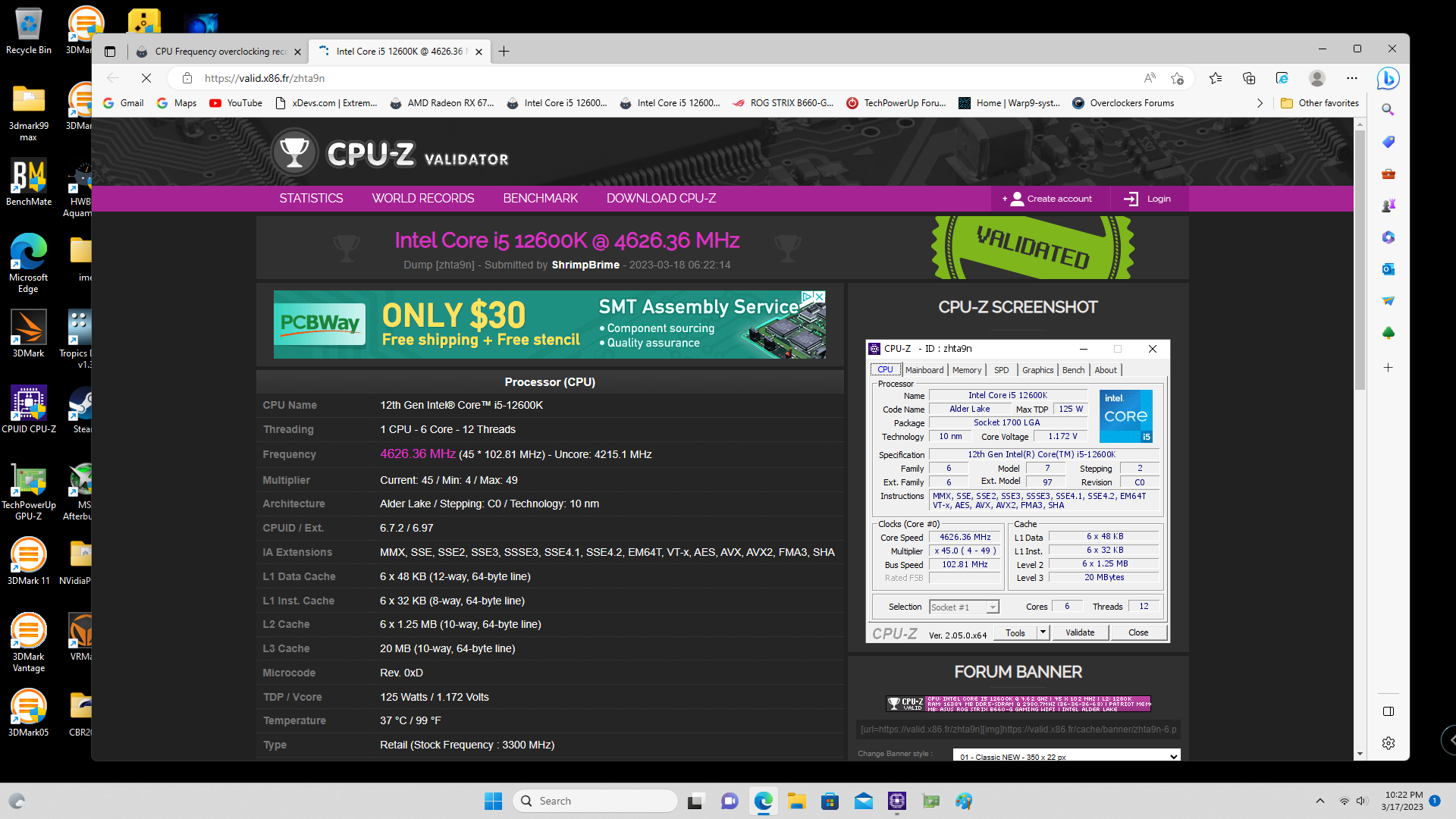Click the CPU-Z taskbar icon

897,801
